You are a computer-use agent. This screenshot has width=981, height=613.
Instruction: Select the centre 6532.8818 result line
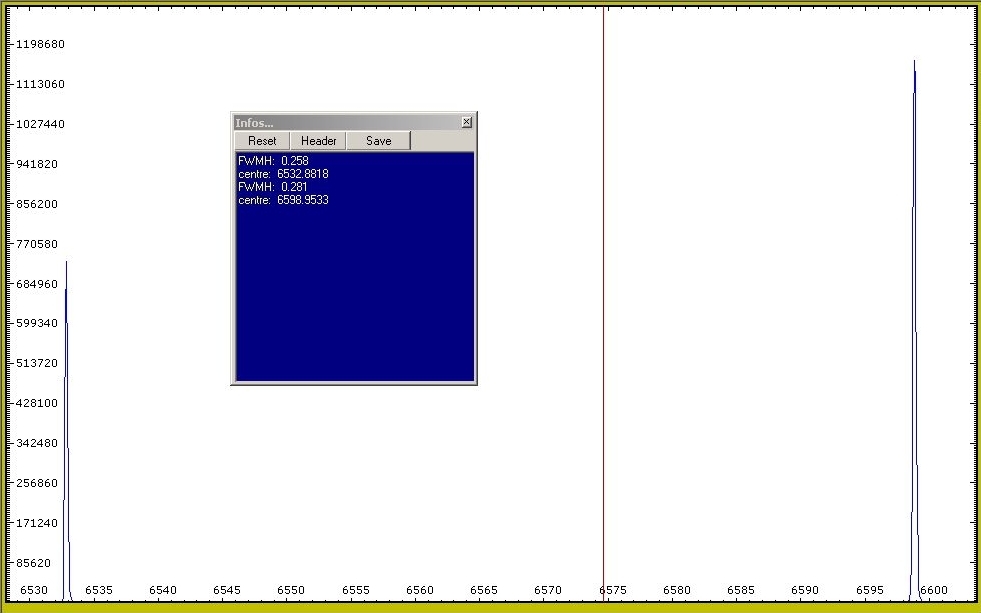tap(283, 174)
